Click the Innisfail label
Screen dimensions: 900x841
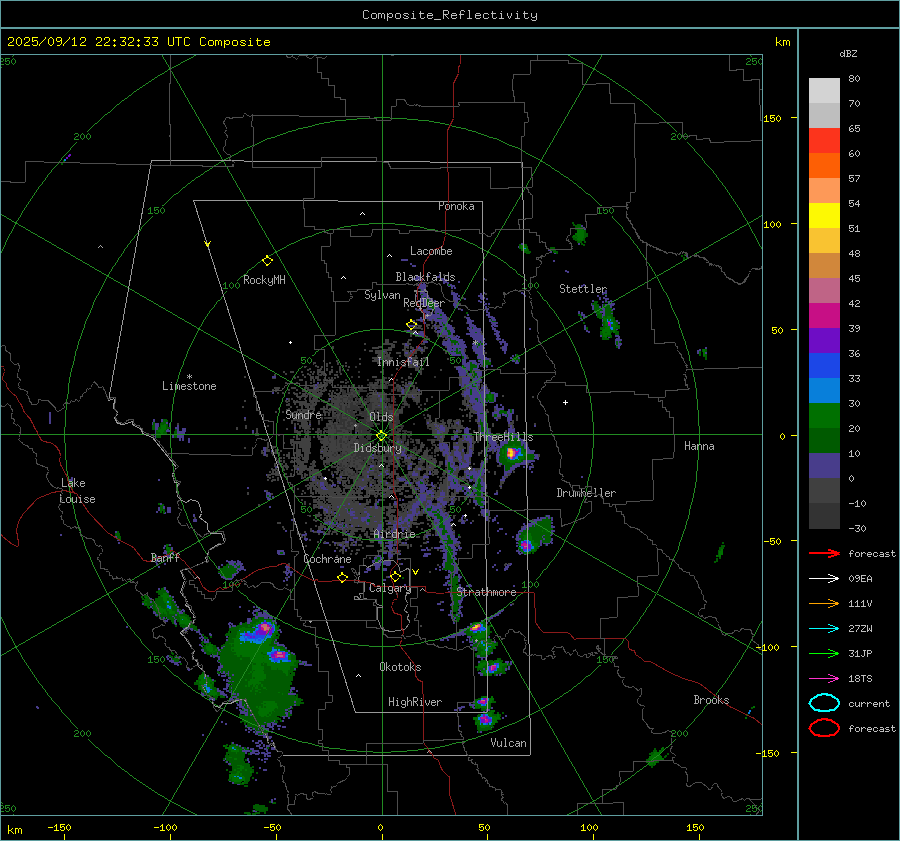pyautogui.click(x=403, y=362)
